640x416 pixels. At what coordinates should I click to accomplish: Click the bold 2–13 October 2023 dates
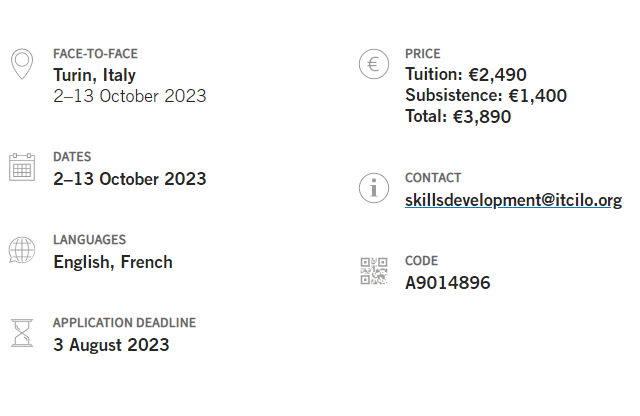[x=130, y=179]
